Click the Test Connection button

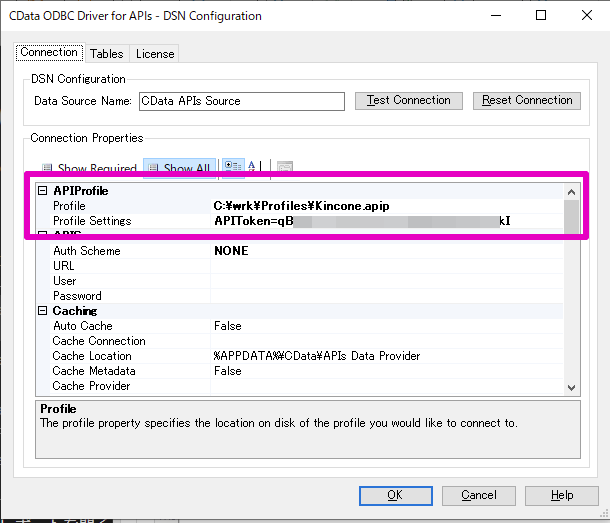(x=409, y=101)
